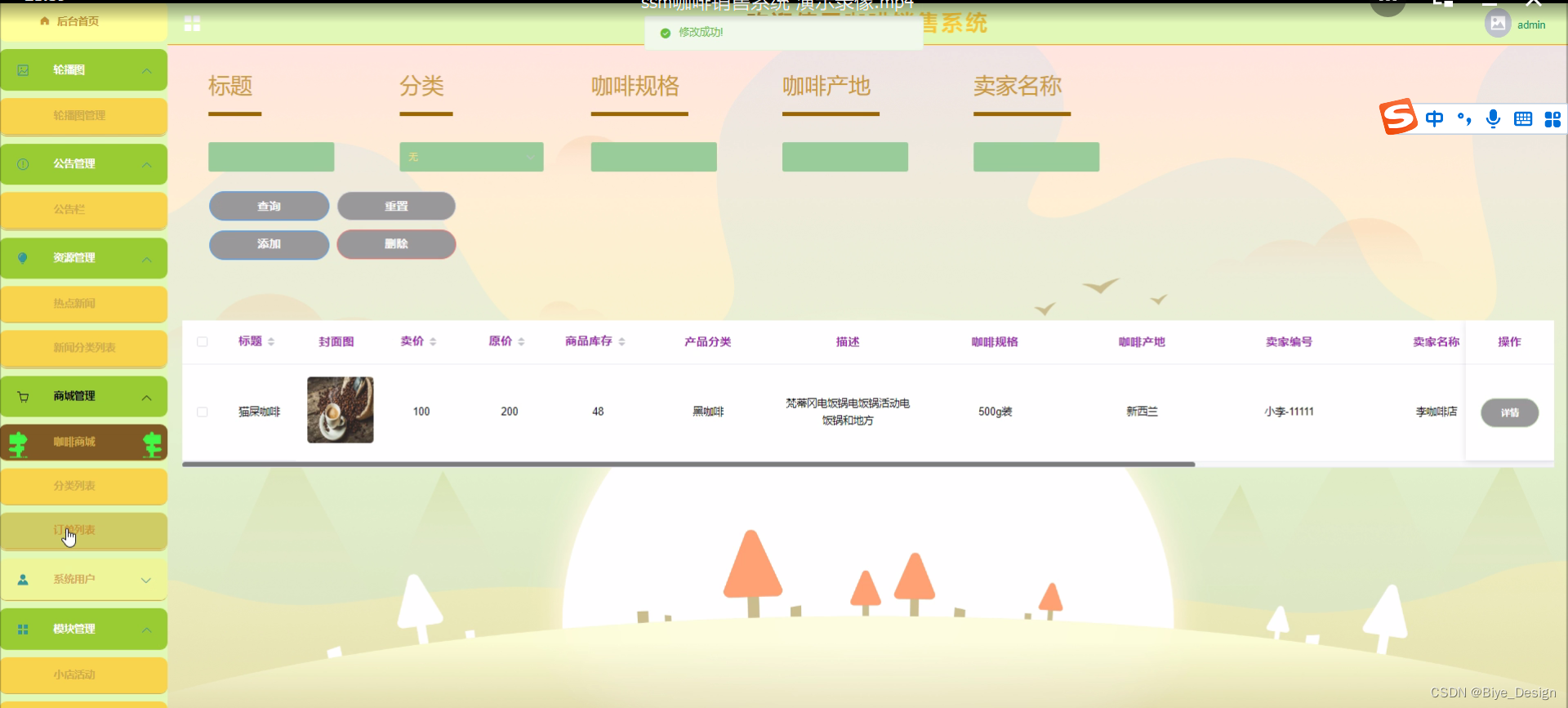Open 分类列表 menu item
The image size is (1568, 708).
[x=83, y=486]
